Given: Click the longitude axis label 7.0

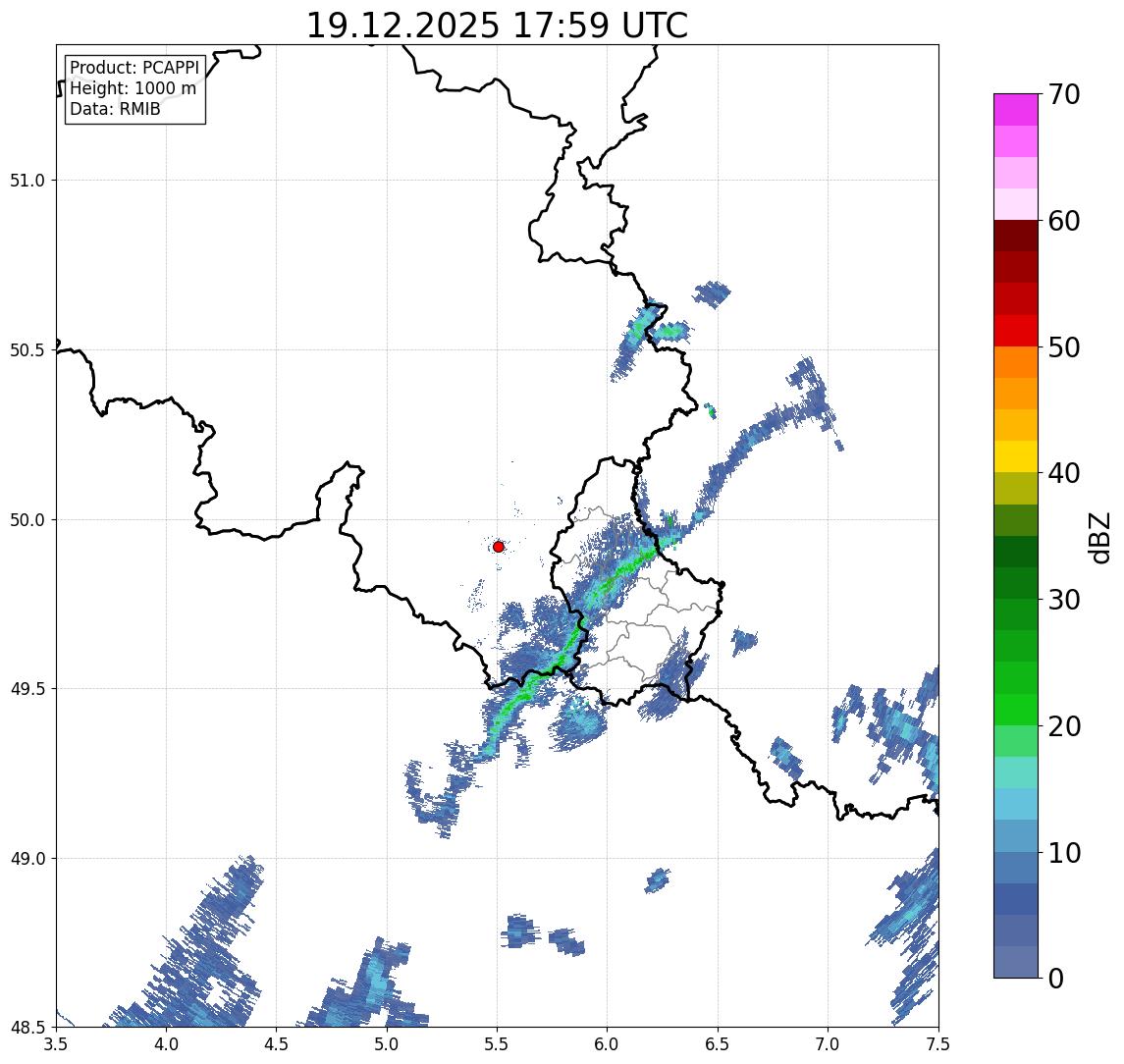Looking at the screenshot, I should 829,1044.
